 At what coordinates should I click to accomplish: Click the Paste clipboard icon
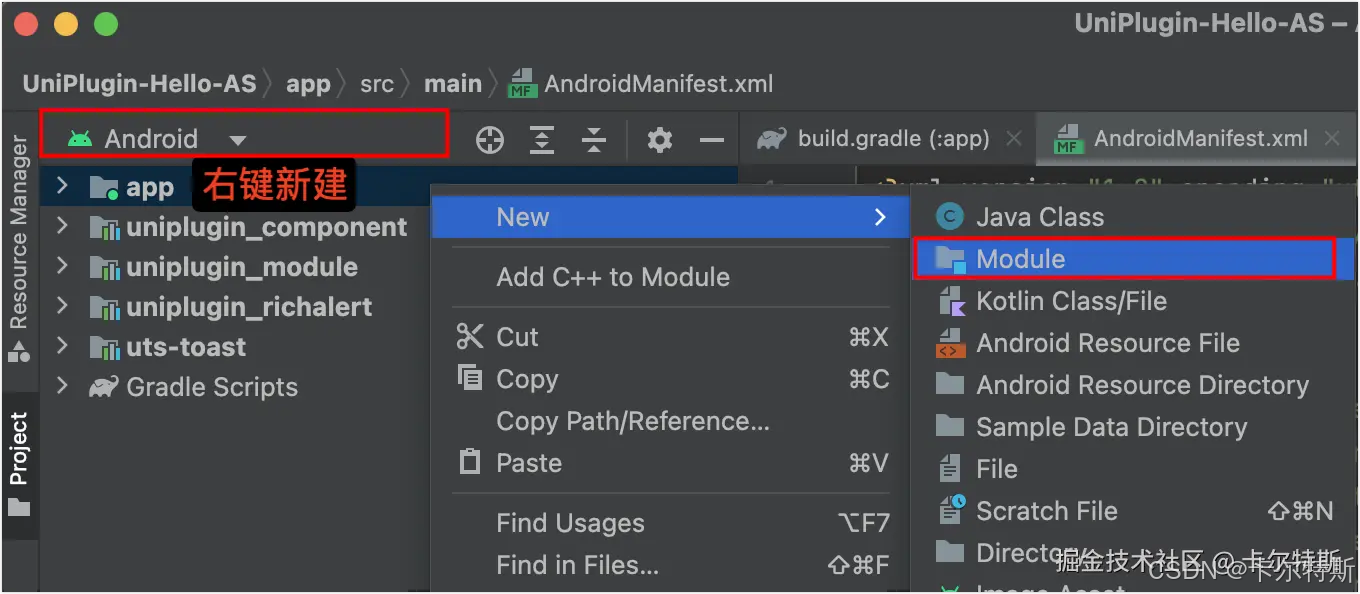[x=469, y=461]
